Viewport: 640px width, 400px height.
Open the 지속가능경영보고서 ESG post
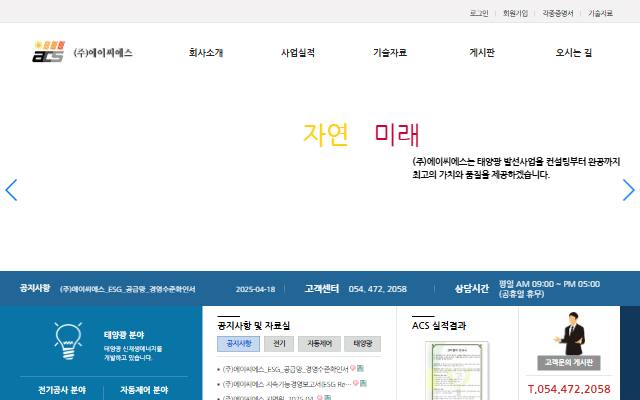pyautogui.click(x=287, y=384)
